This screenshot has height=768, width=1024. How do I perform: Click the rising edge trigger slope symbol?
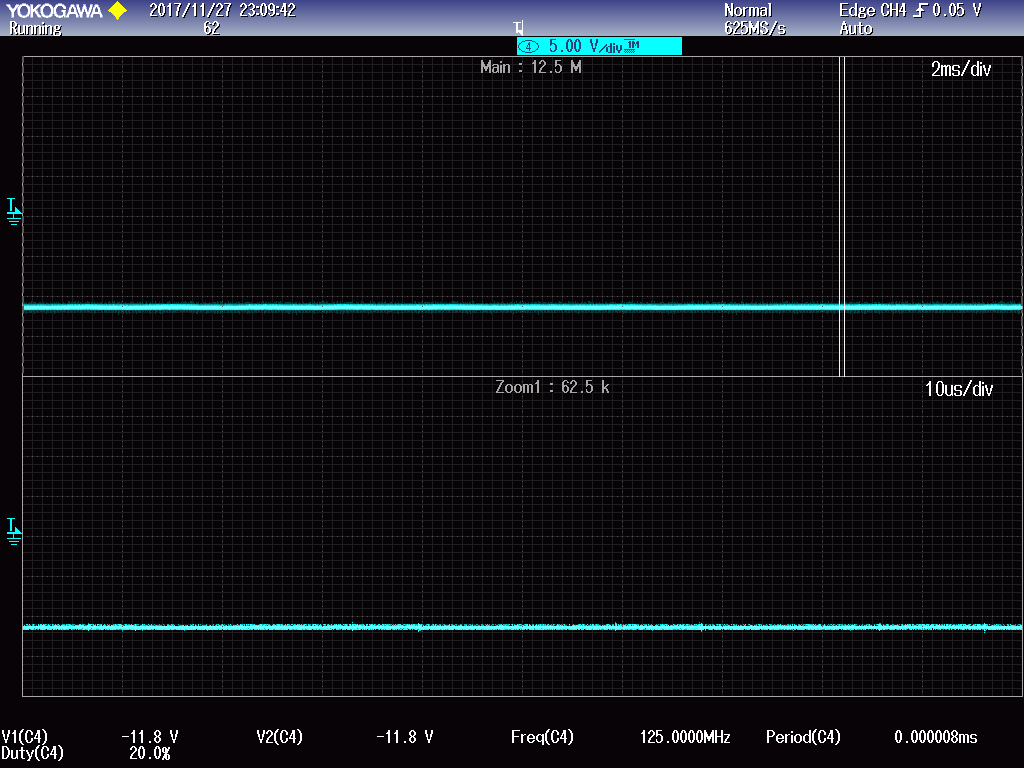coord(920,10)
